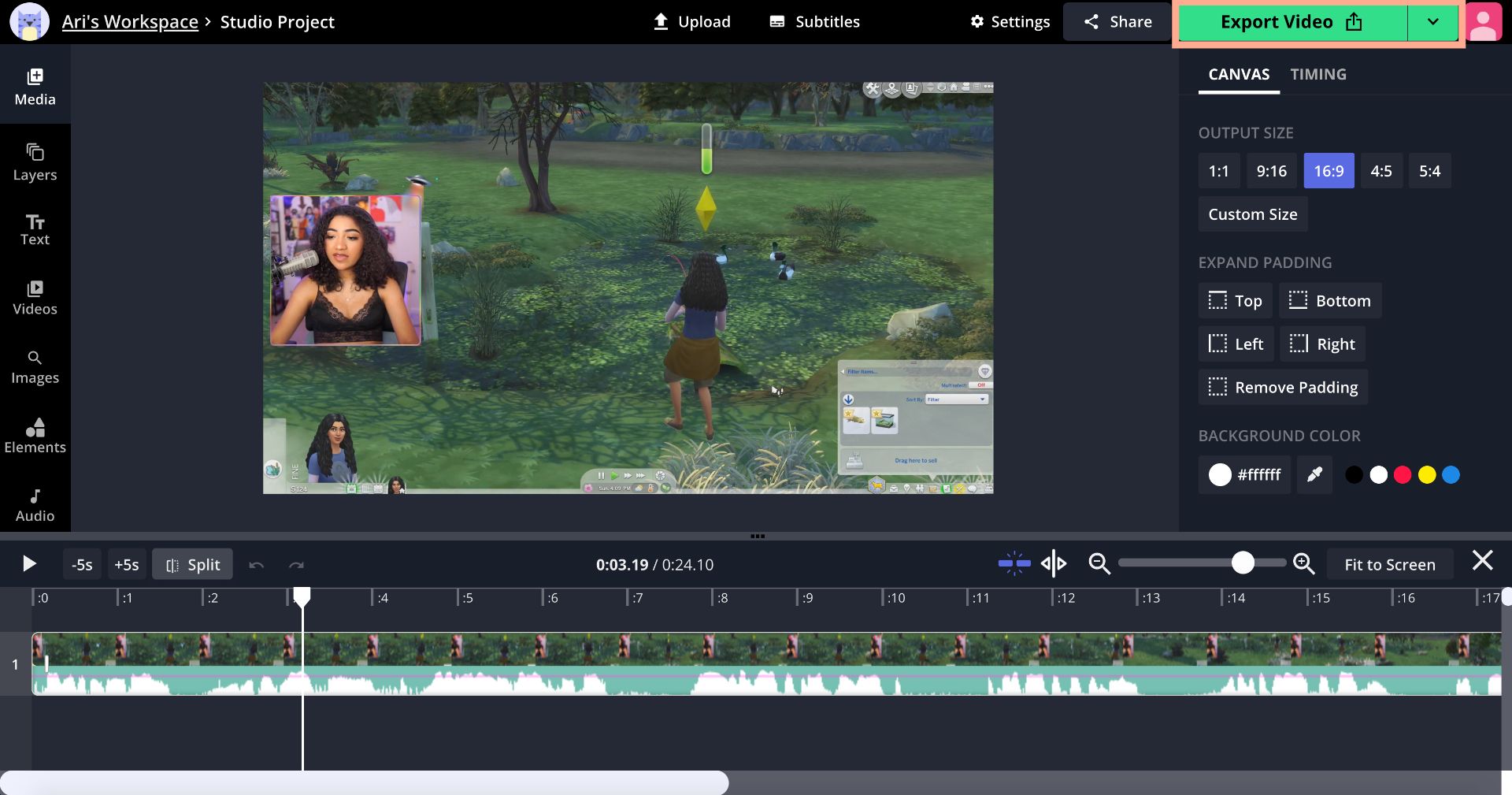Open the user profile avatar

click(1484, 22)
